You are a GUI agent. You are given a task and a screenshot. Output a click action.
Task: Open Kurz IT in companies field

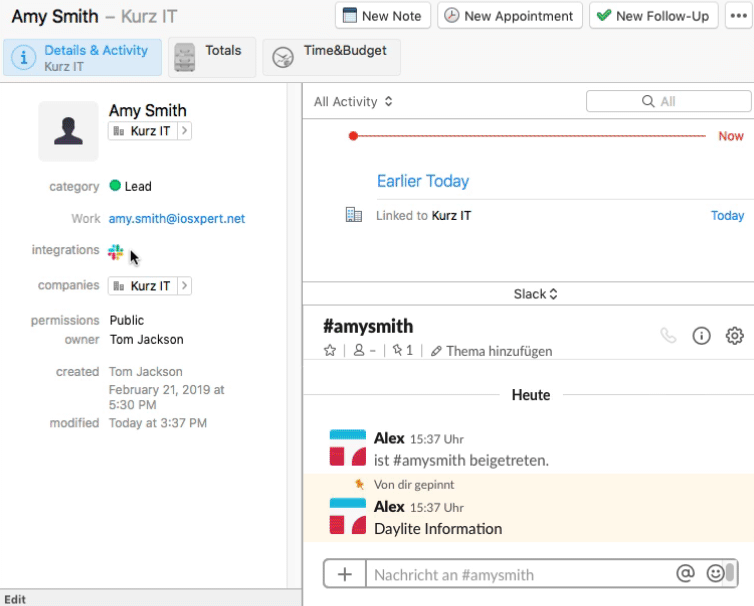tap(143, 286)
